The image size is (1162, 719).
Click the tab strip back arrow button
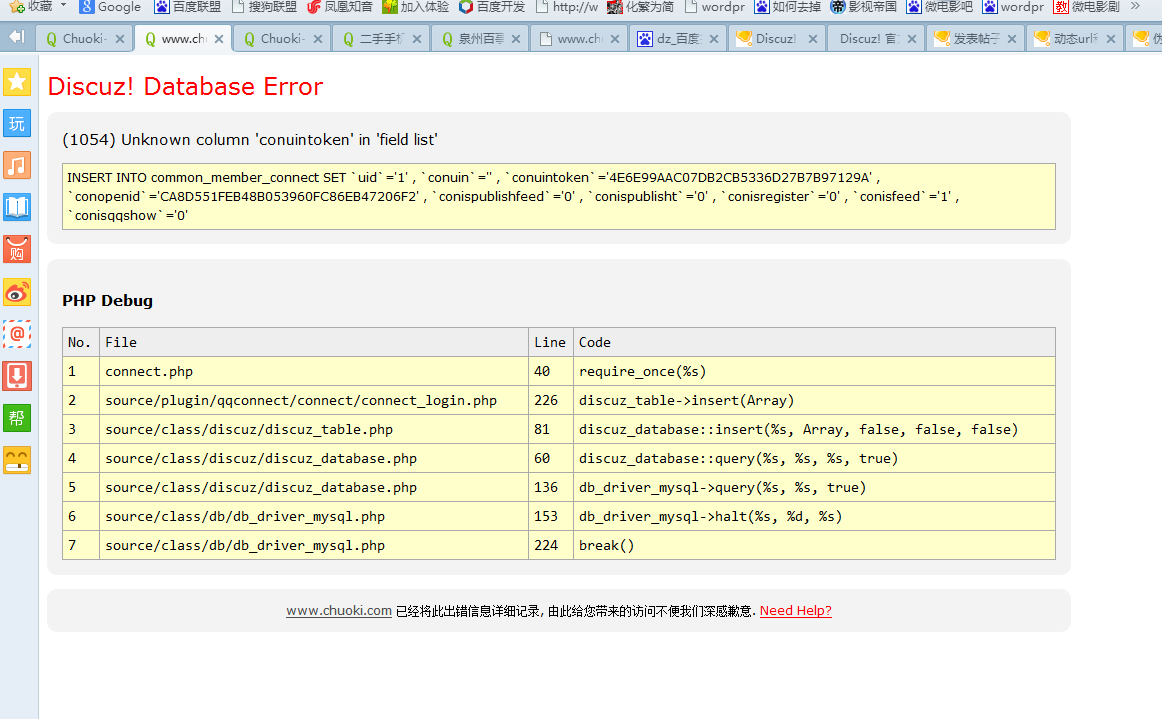point(17,38)
